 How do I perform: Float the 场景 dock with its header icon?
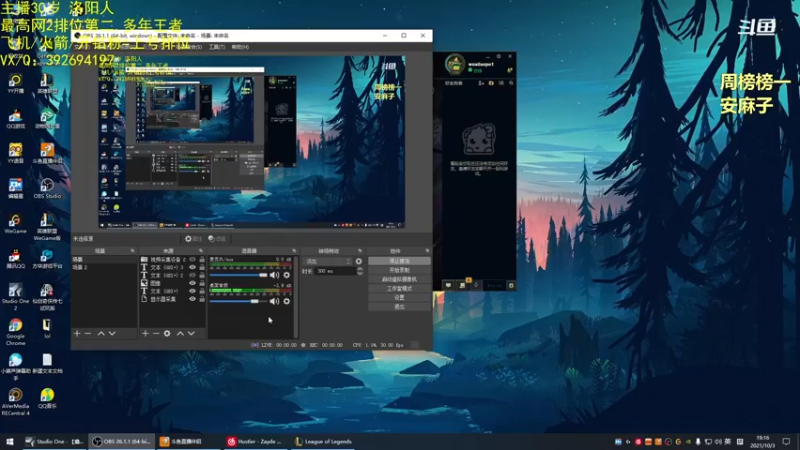click(133, 251)
